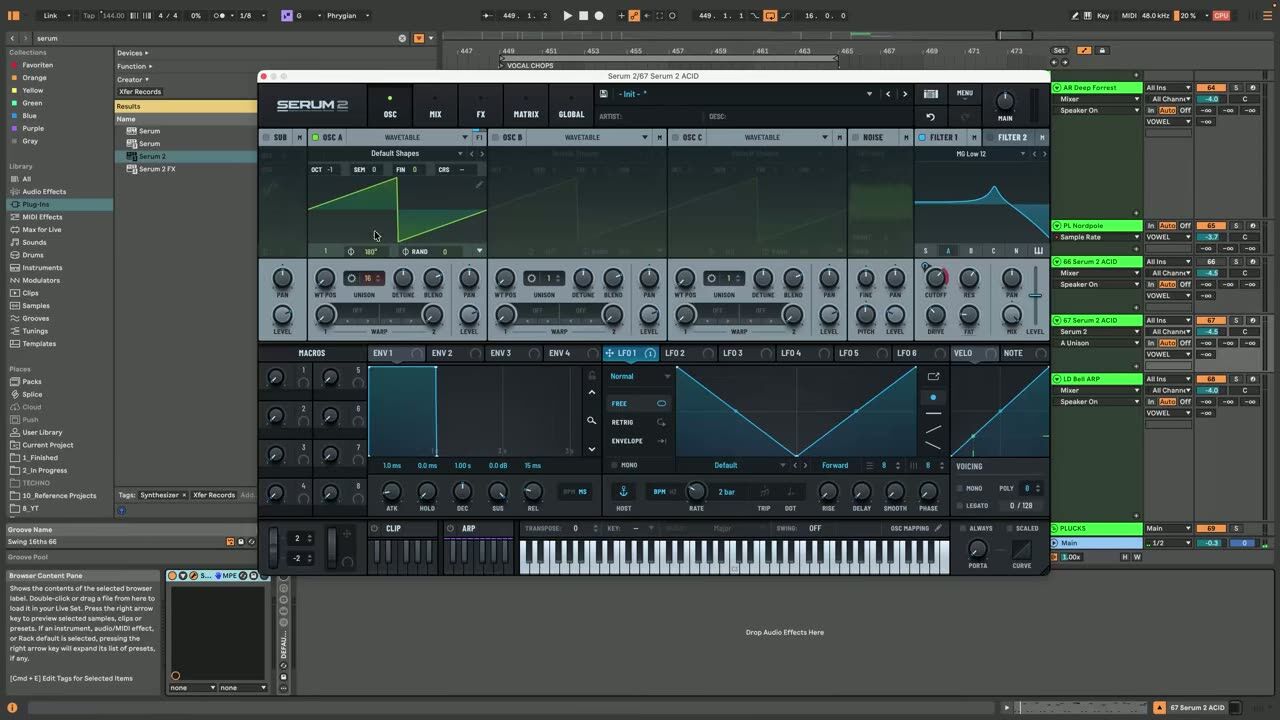Toggle the arrangement loop switch
The height and width of the screenshot is (720, 1280).
pos(770,16)
